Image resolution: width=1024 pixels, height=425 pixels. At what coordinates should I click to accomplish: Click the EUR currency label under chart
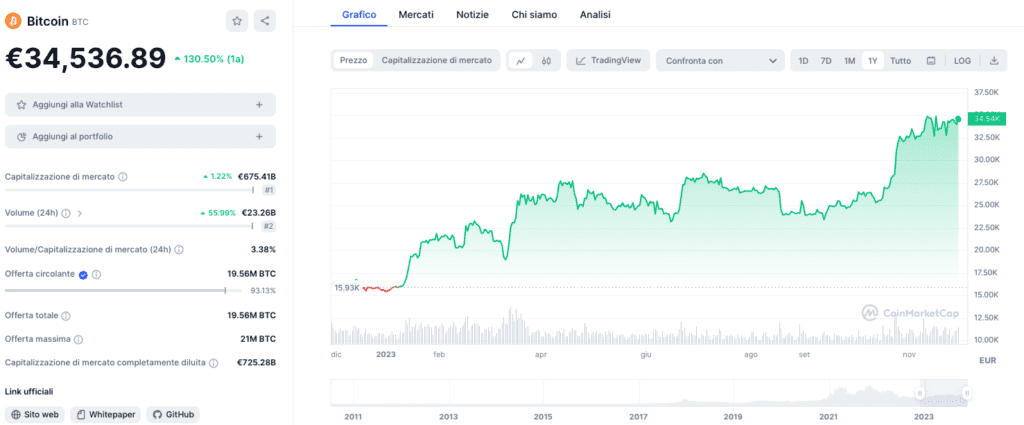[x=987, y=360]
